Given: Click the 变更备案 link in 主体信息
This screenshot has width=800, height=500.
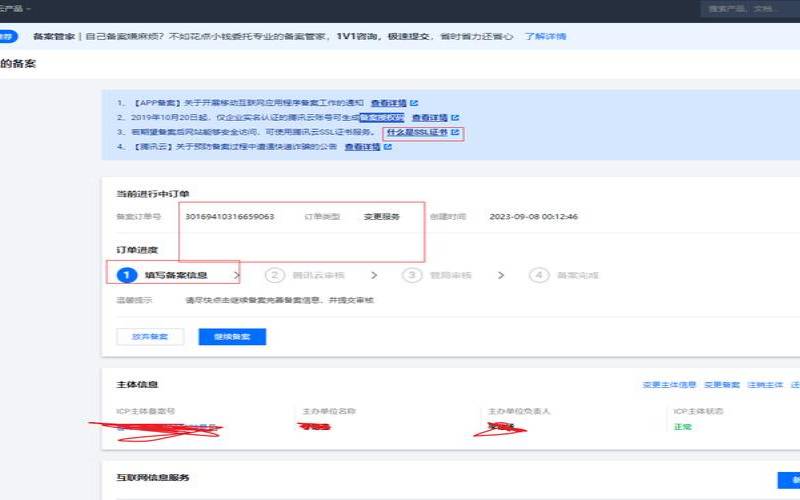Looking at the screenshot, I should point(722,385).
